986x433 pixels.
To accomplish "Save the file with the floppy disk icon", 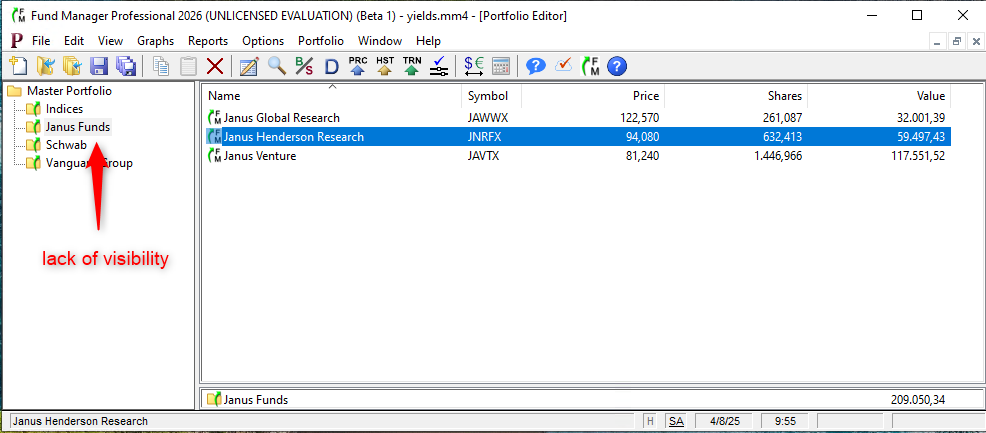I will 99,66.
